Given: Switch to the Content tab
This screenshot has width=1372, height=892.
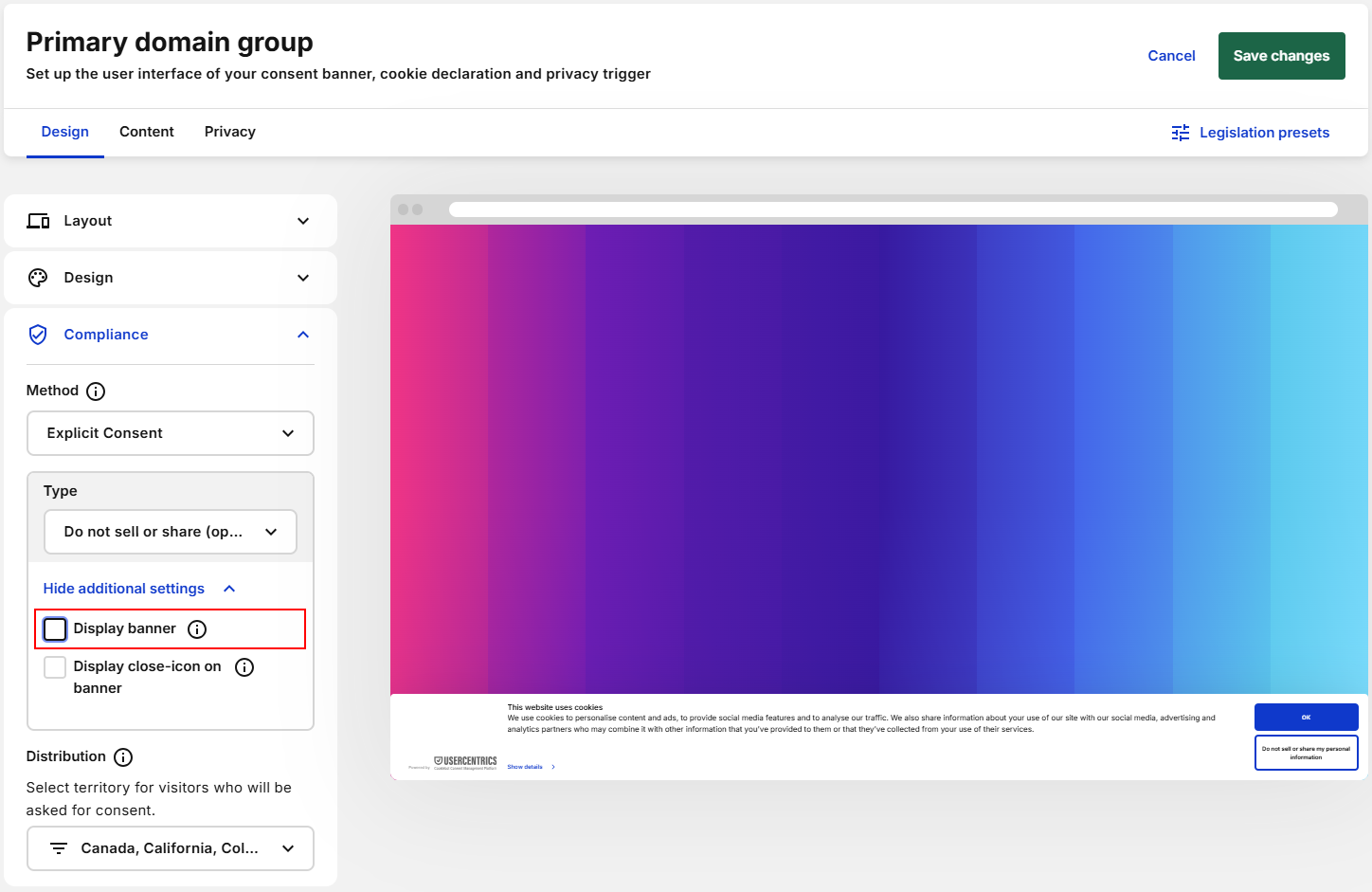Looking at the screenshot, I should tap(146, 132).
